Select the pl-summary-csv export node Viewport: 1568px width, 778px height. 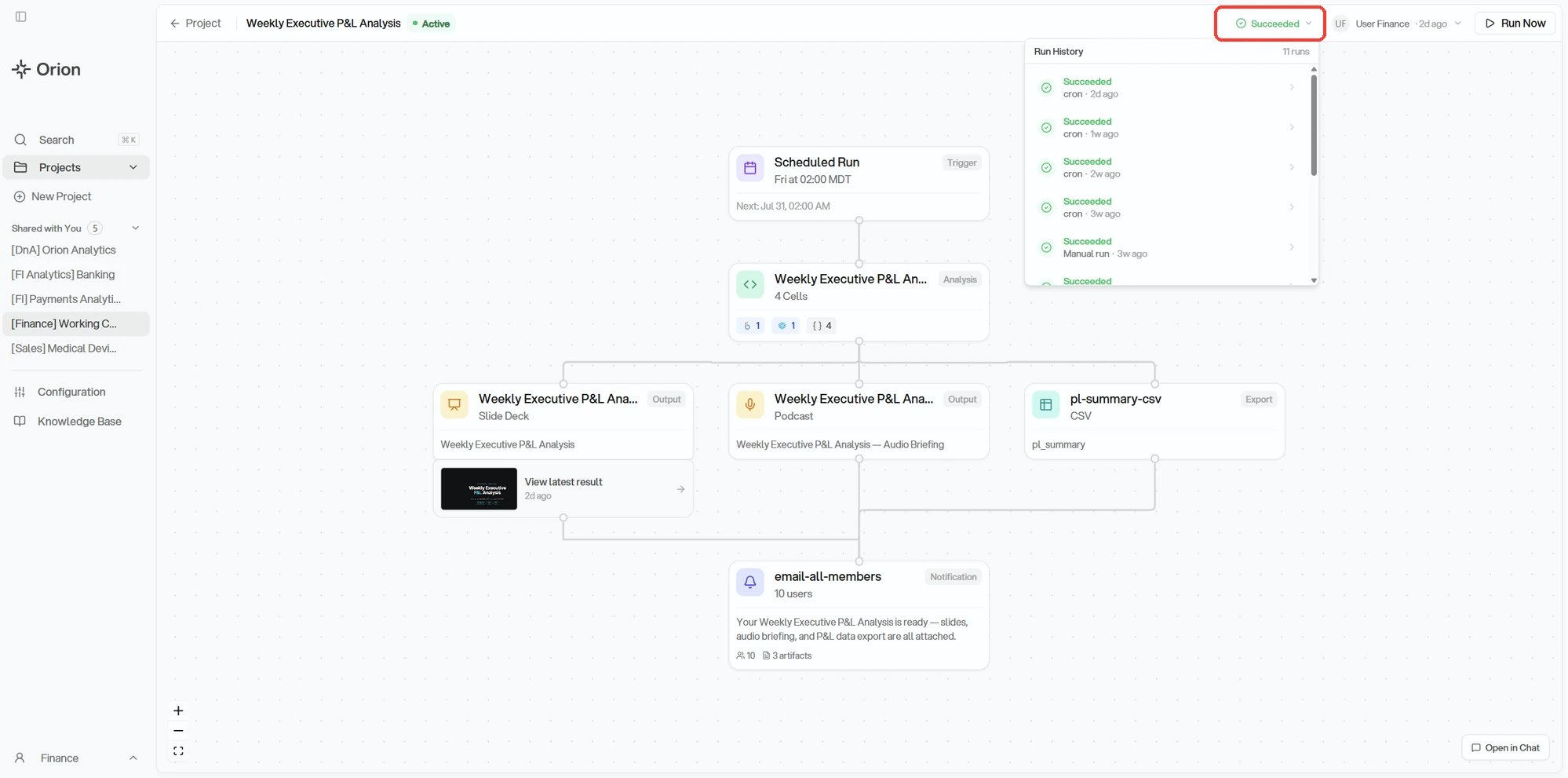pos(1154,422)
